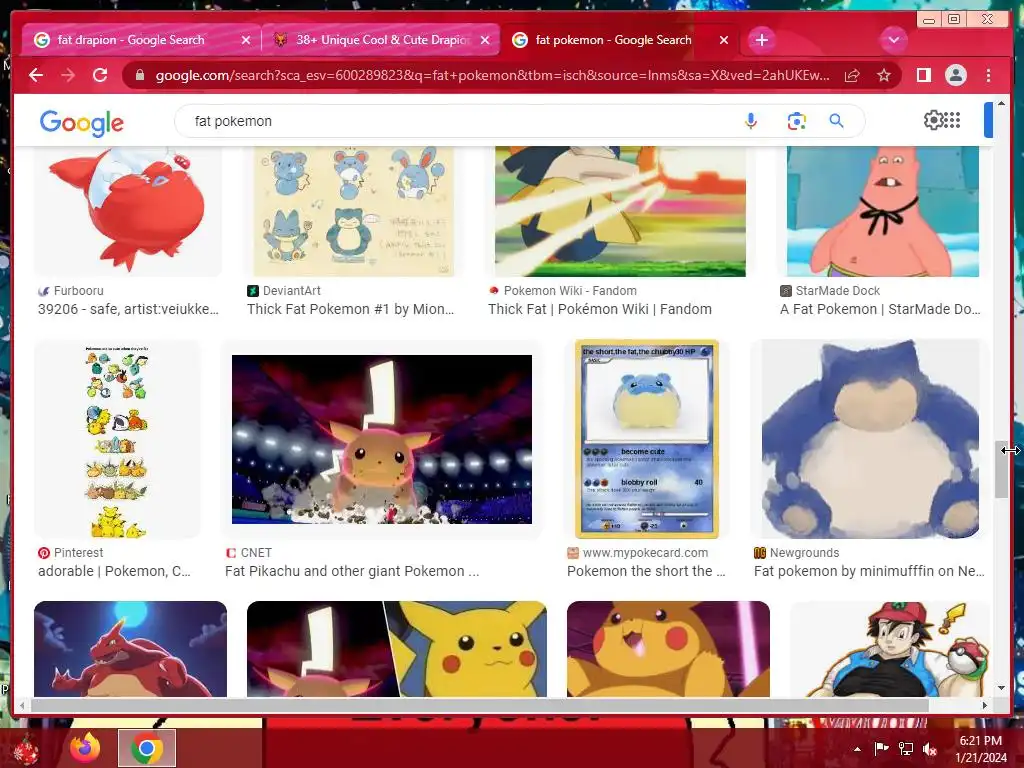Open the Thick Fat Pokémon Wiki image
Screen dimensions: 1024x768
pos(620,210)
